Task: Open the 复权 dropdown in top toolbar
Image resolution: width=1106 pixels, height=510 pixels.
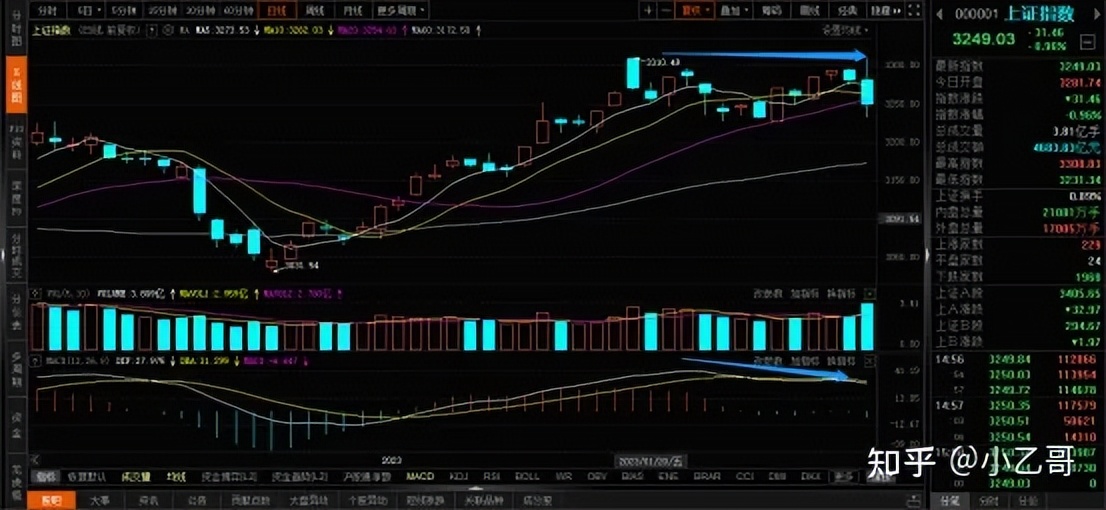Action: point(693,11)
